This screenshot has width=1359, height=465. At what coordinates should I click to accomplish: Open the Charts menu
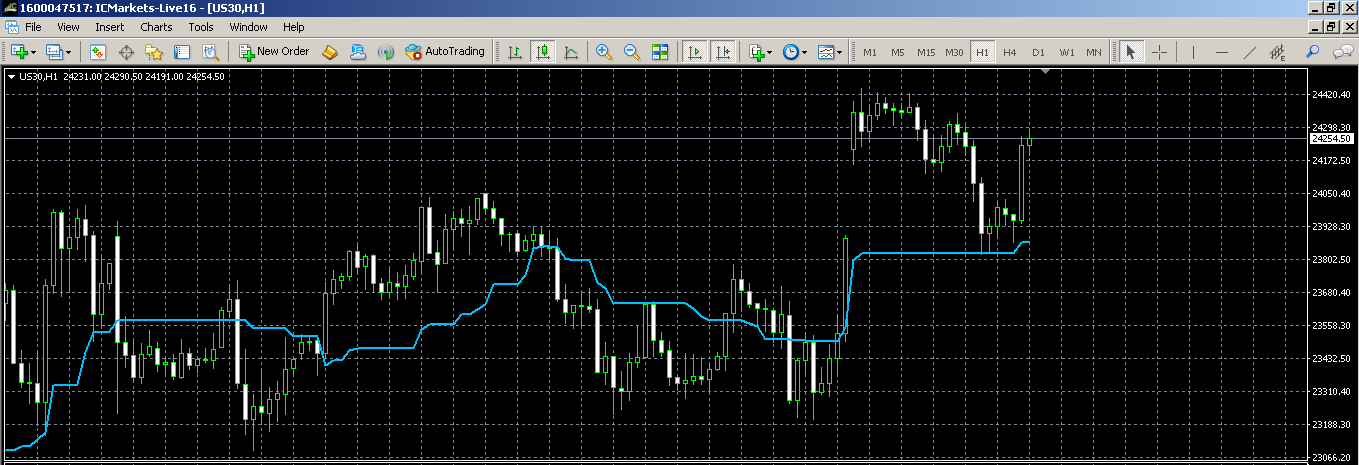(156, 27)
